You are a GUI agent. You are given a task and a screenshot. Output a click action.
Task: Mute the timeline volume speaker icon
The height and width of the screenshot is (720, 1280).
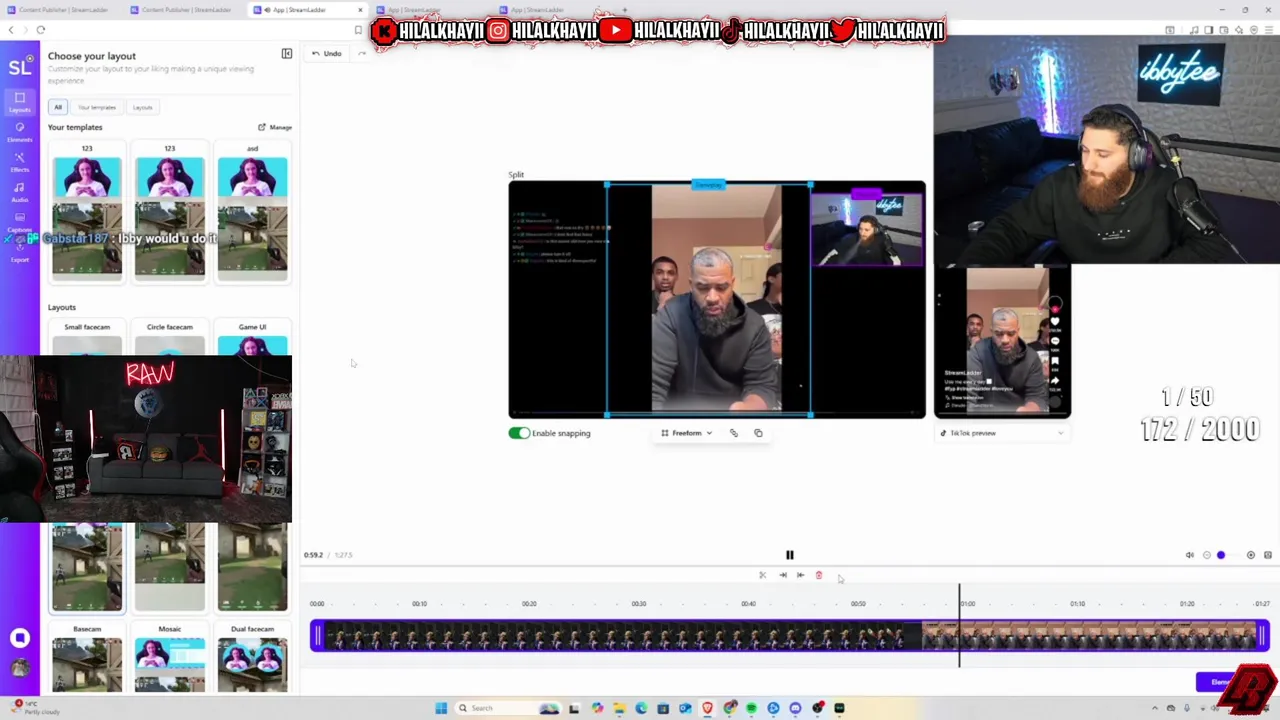point(1189,555)
